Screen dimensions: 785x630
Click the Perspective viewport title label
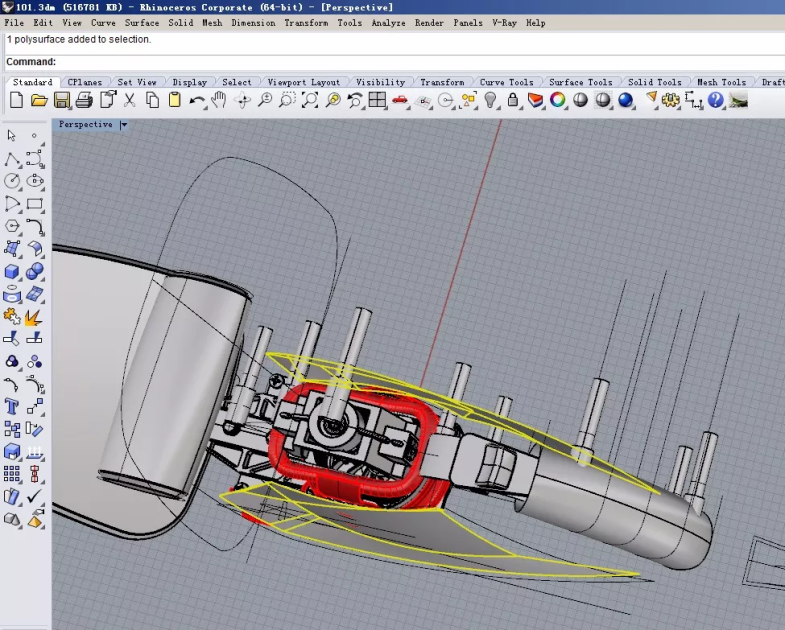point(85,125)
